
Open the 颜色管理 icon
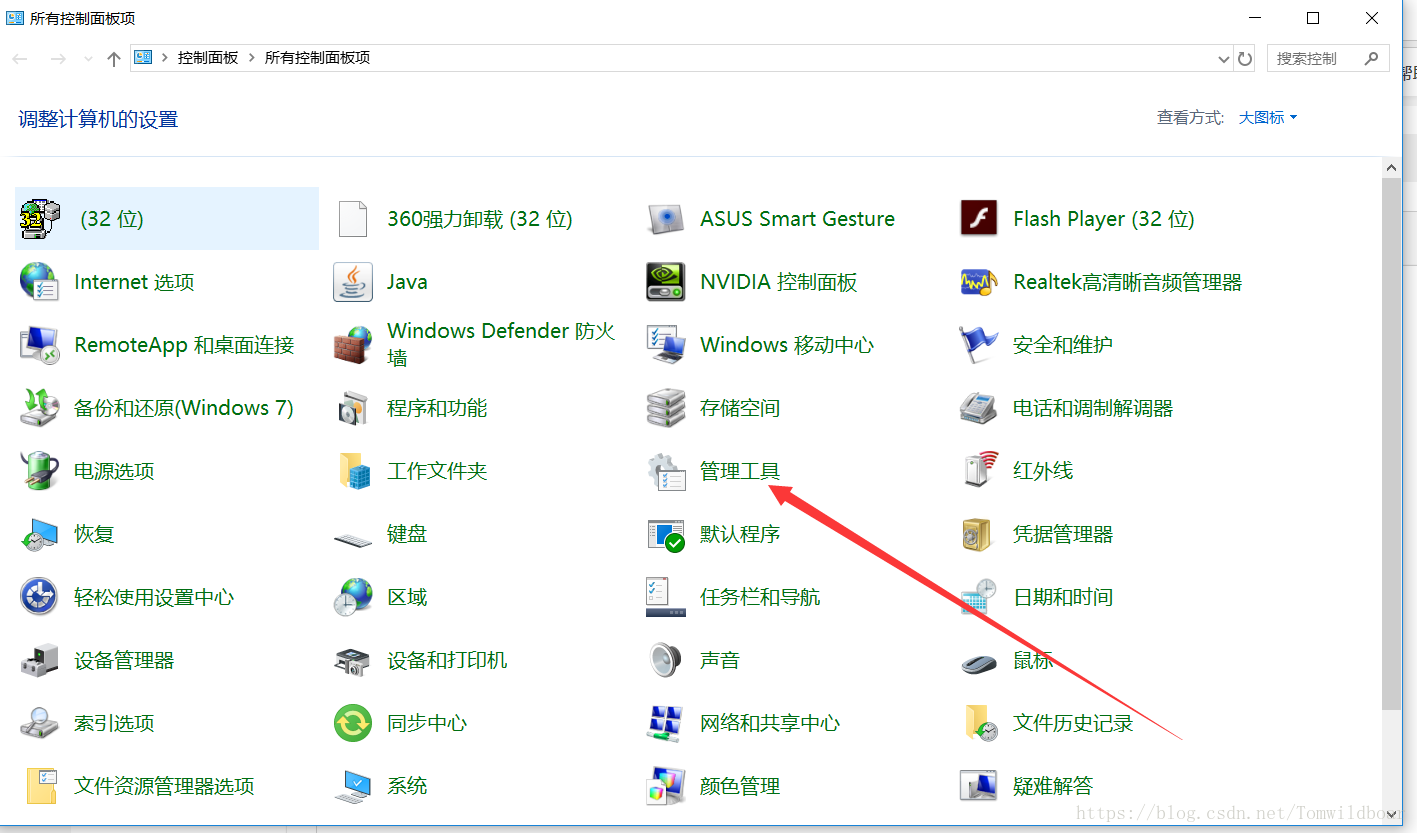[666, 786]
